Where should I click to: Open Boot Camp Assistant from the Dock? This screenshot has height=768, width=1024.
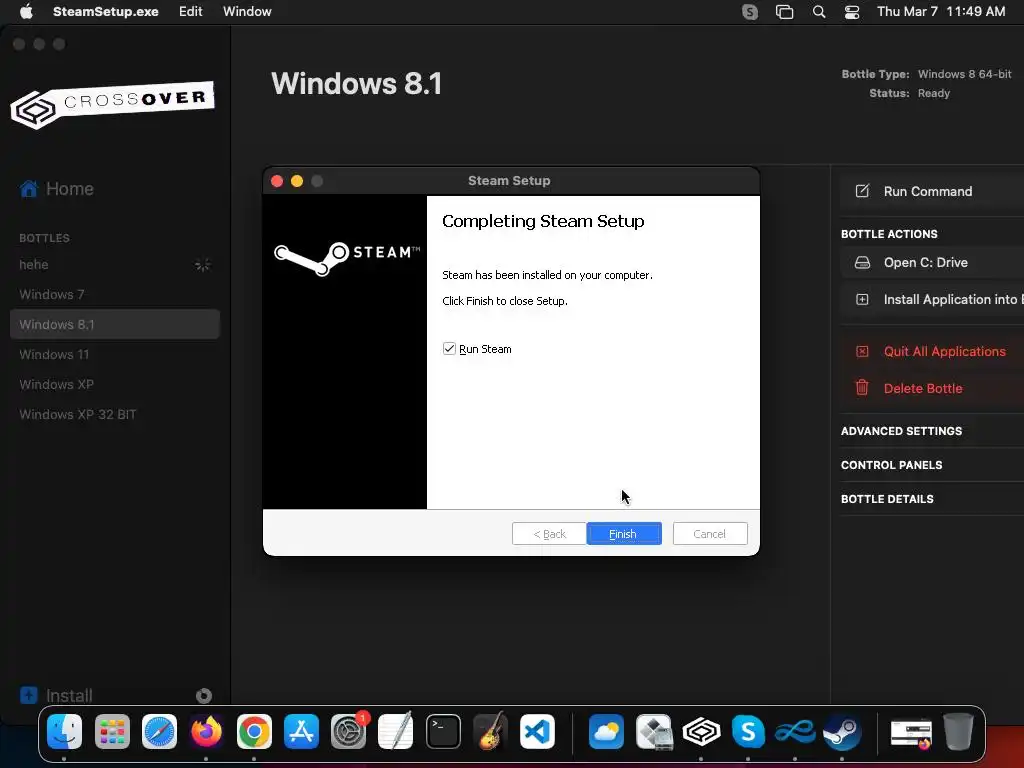pos(654,731)
